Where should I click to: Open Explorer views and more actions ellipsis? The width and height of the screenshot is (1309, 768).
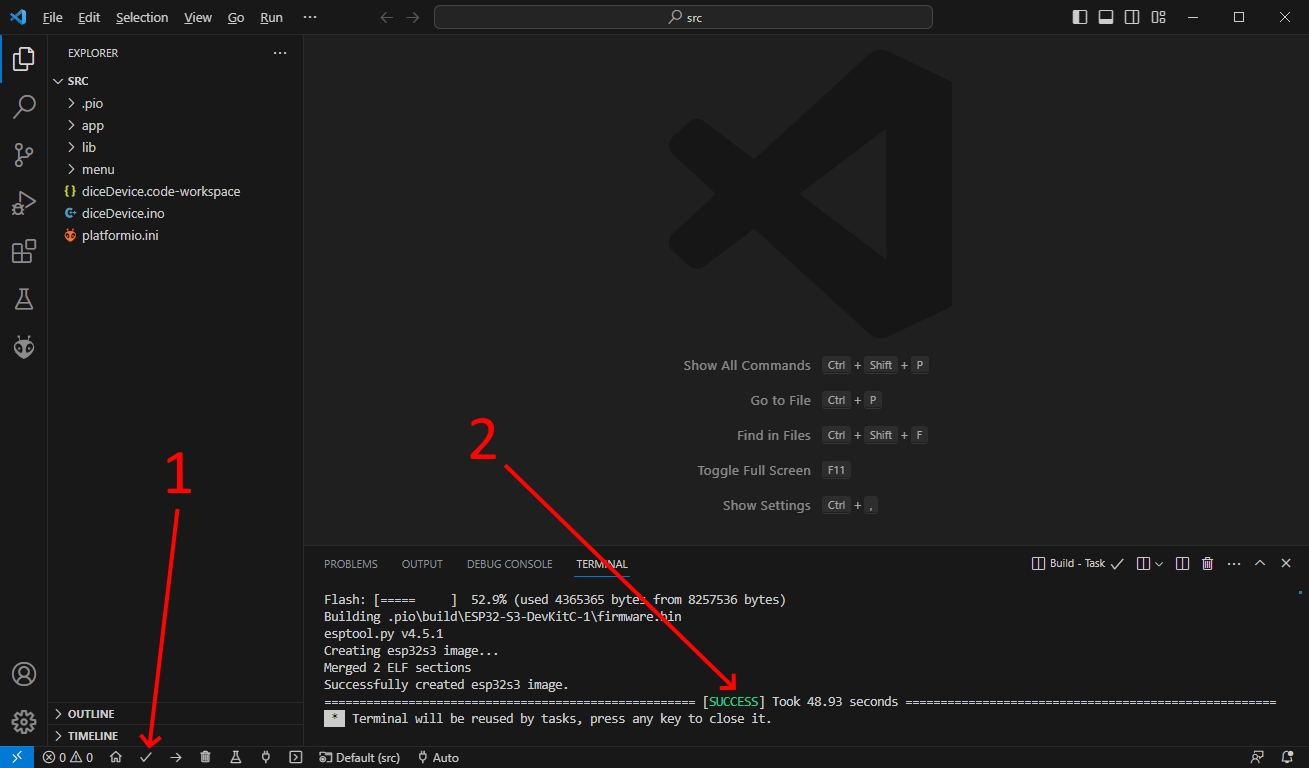click(x=280, y=53)
